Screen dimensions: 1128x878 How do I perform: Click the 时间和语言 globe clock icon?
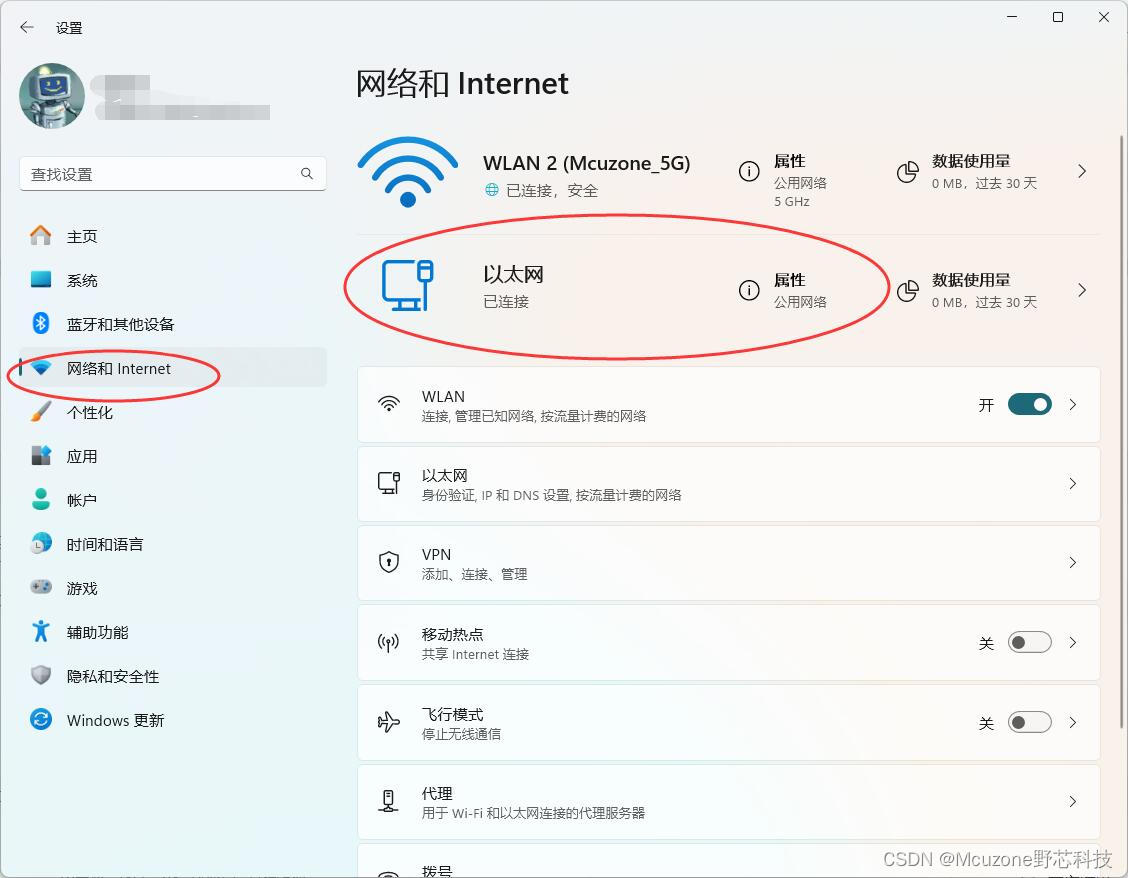[x=41, y=543]
